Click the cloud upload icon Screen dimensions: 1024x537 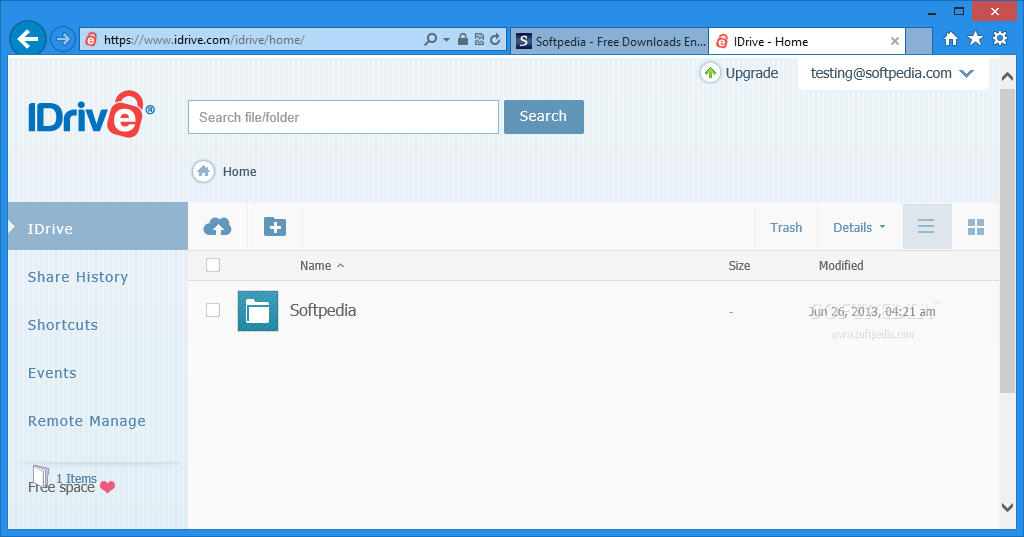coord(217,227)
